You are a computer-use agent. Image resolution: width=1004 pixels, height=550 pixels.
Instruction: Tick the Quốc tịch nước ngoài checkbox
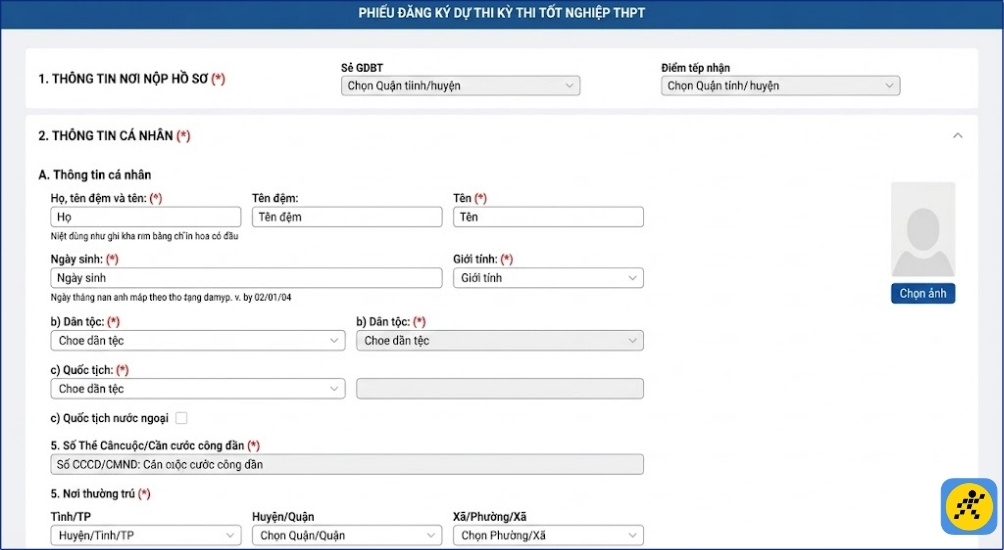(x=181, y=418)
